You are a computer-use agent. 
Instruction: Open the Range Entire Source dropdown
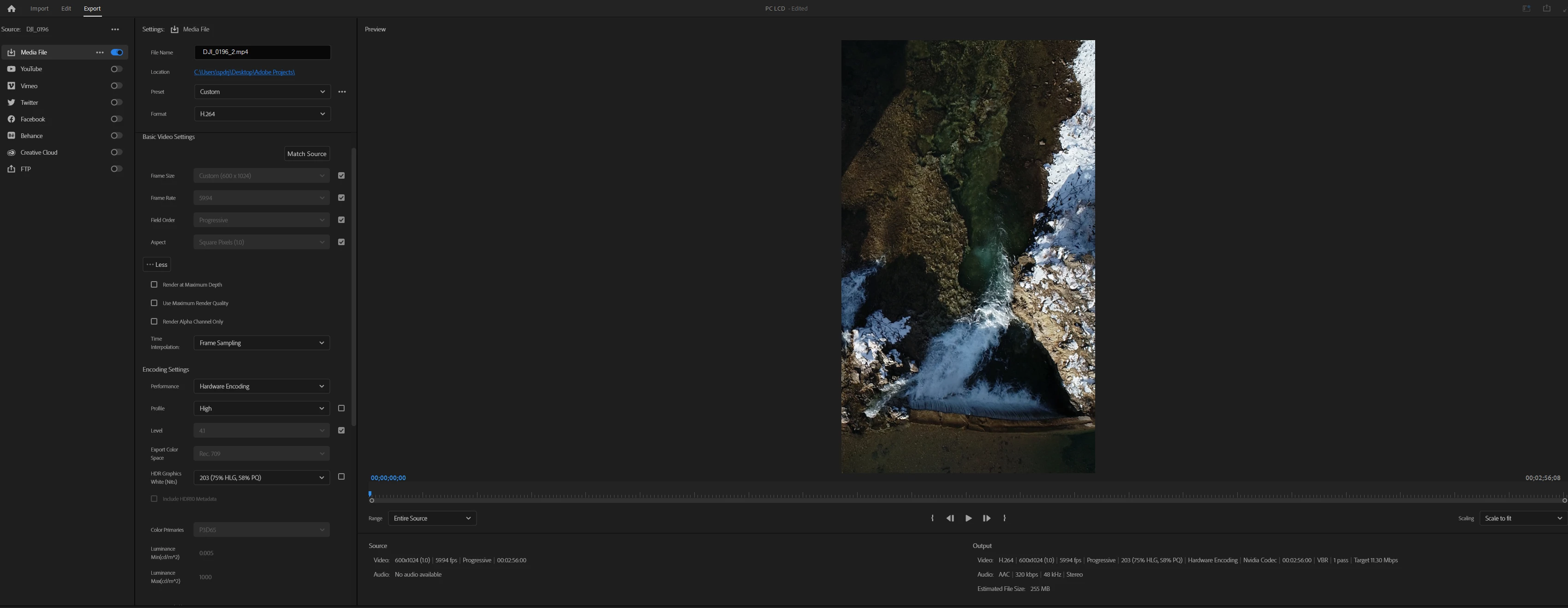[x=432, y=518]
